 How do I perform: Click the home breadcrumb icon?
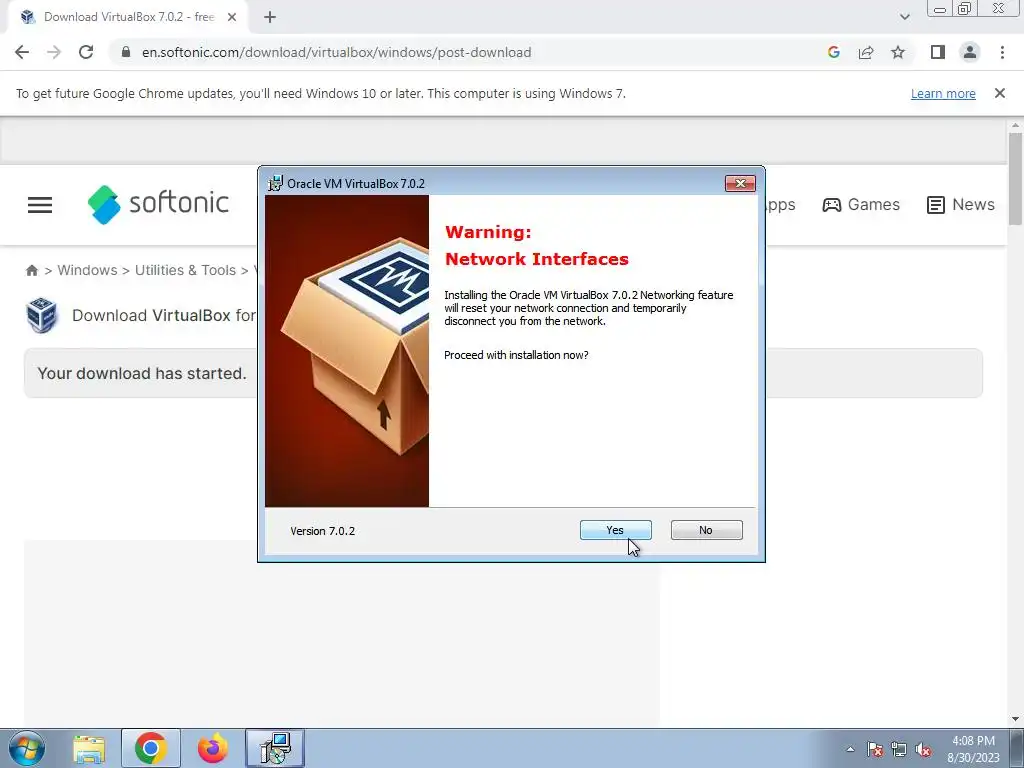click(31, 270)
